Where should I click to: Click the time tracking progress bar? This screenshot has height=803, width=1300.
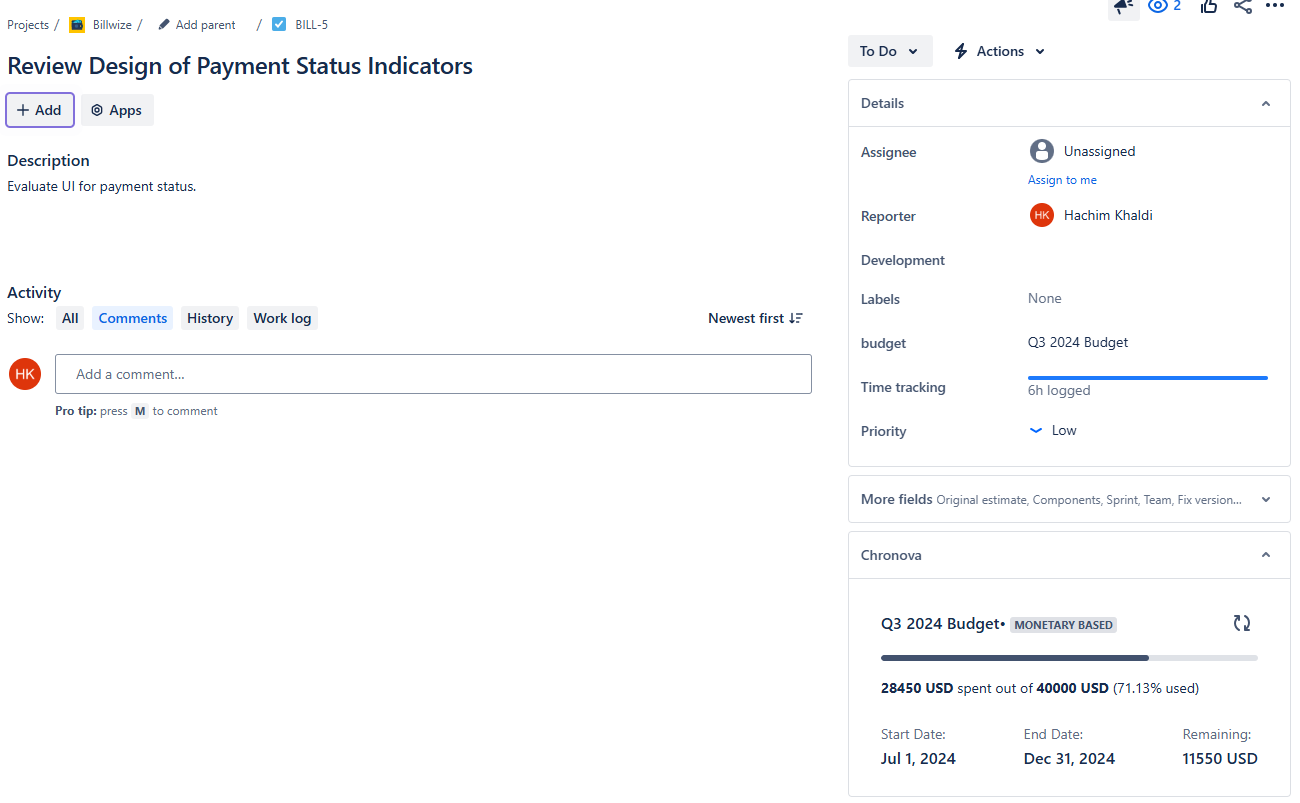(x=1147, y=378)
